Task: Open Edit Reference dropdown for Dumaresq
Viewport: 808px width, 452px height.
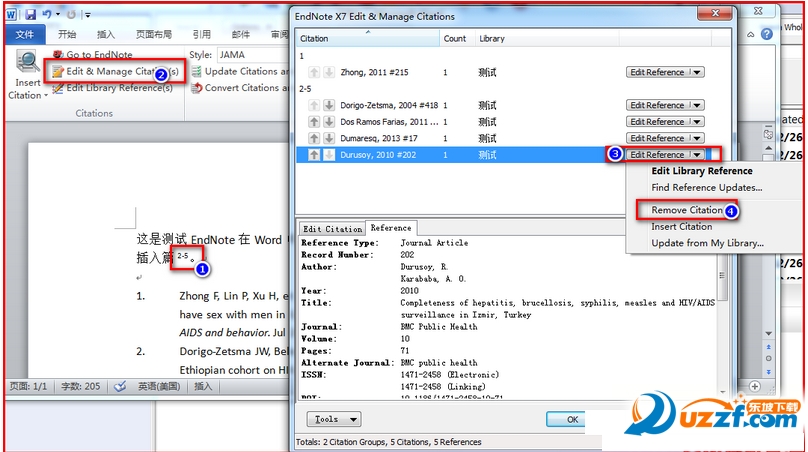Action: (x=697, y=138)
